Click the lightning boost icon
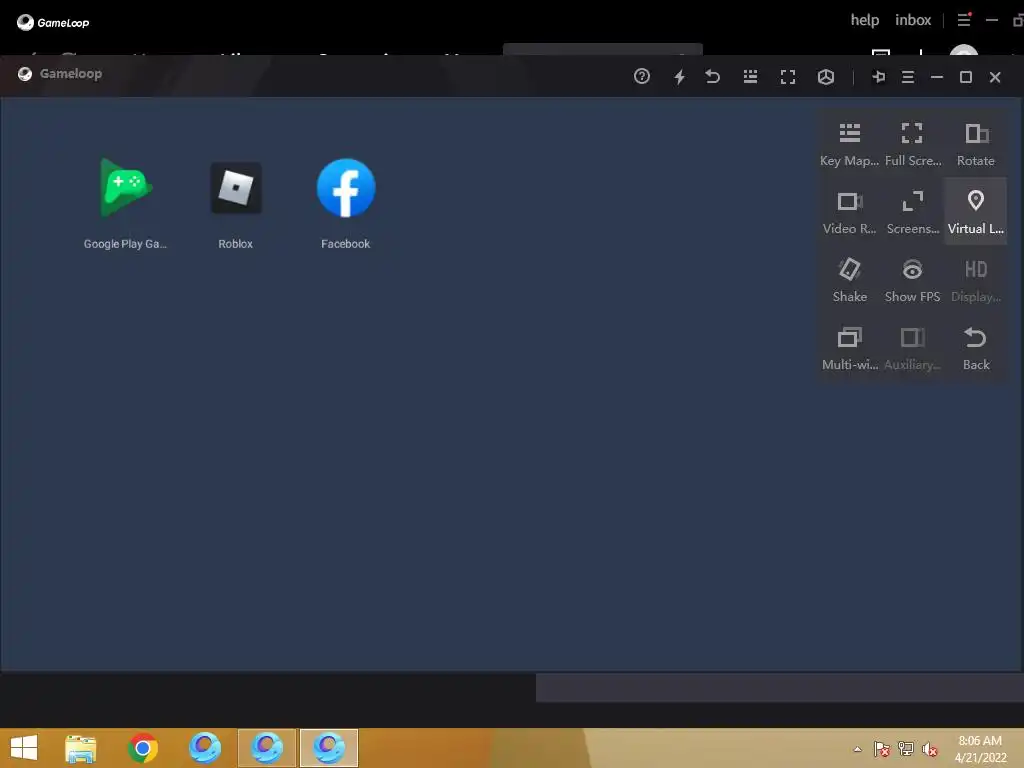This screenshot has height=768, width=1024. click(x=679, y=77)
